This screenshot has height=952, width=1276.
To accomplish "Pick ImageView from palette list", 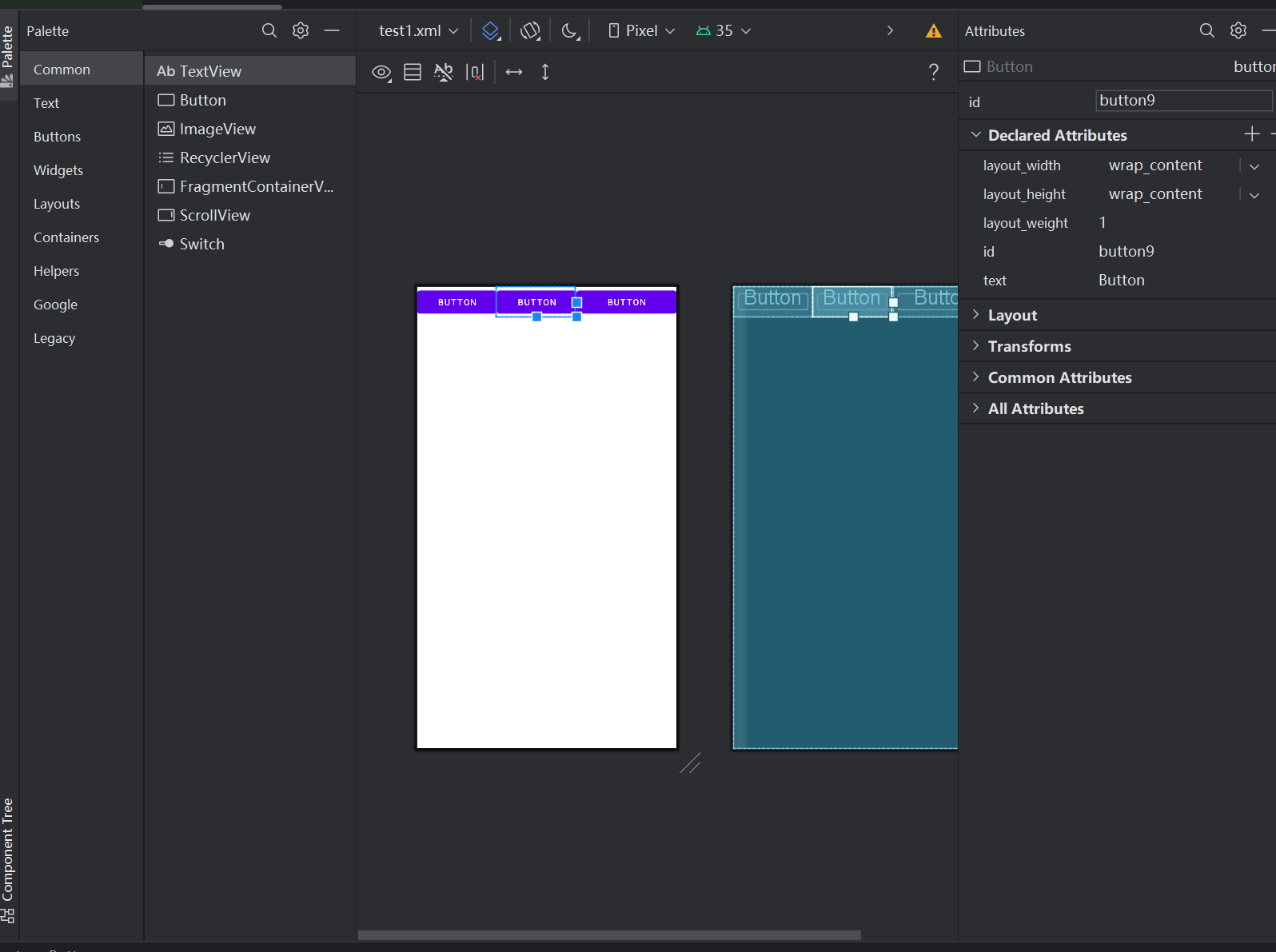I will point(250,129).
